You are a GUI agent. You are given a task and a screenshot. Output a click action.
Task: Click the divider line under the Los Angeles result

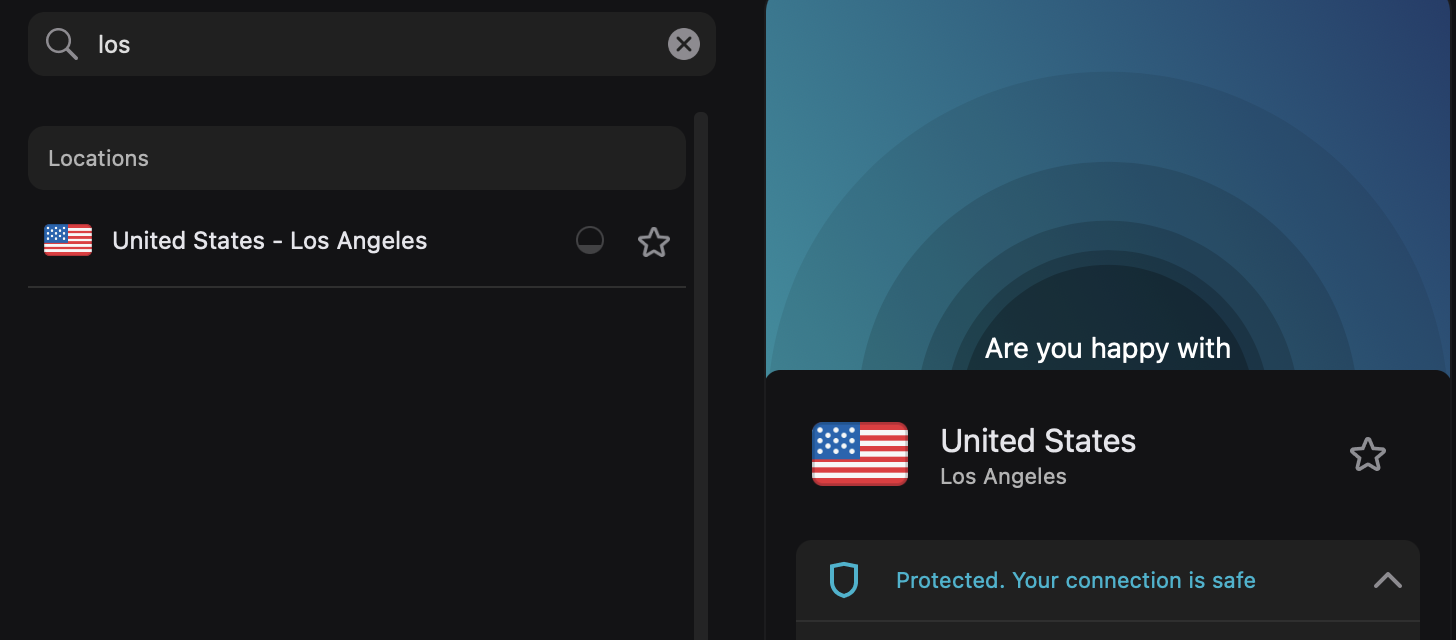click(x=356, y=287)
